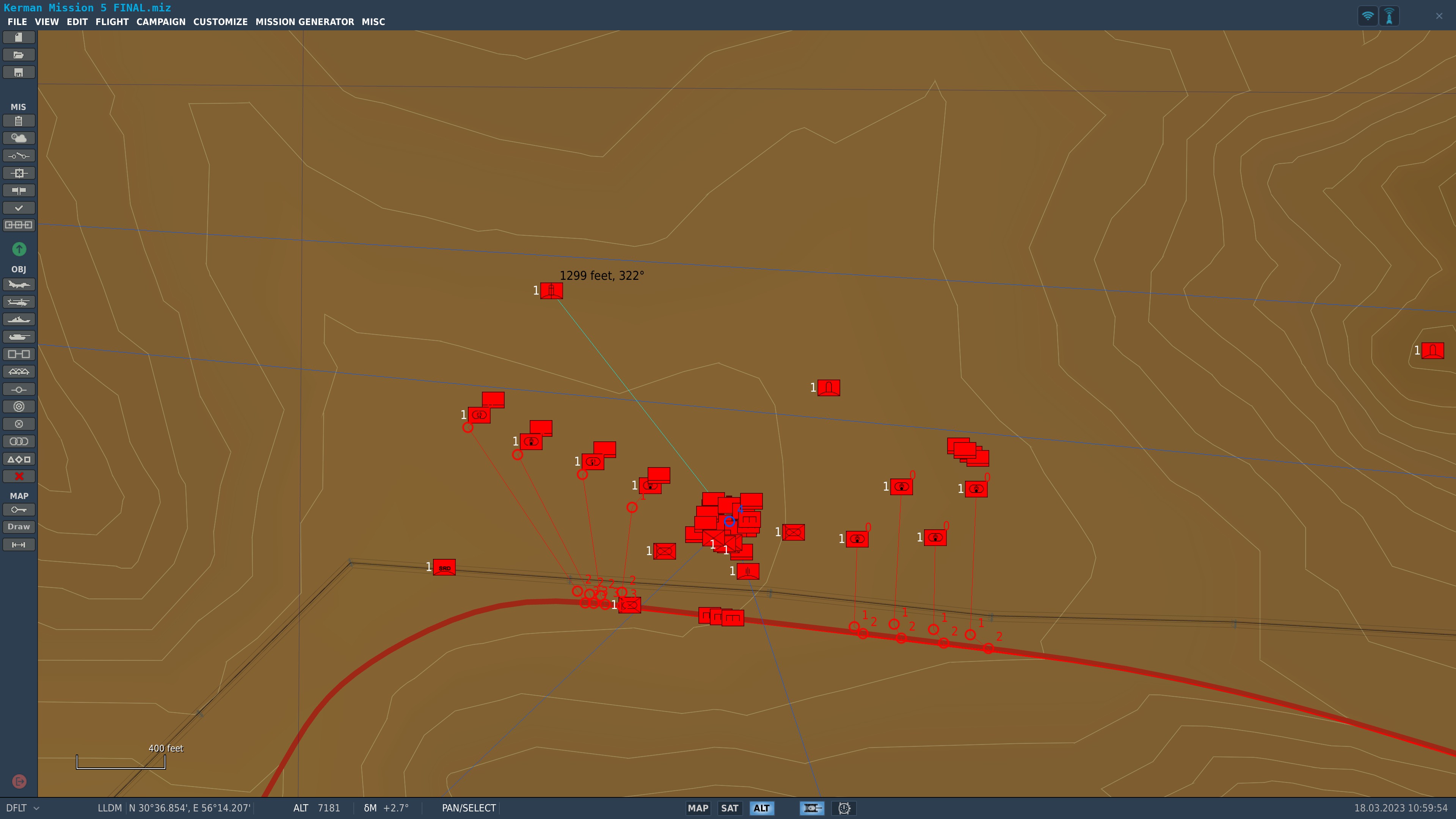The image size is (1456, 819).
Task: Open the VIEW menu
Action: coord(46,22)
